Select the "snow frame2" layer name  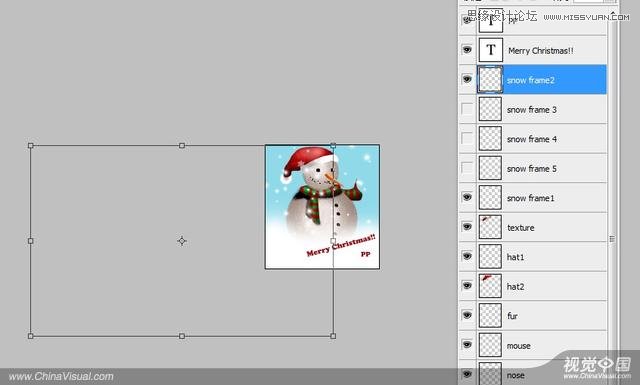pos(531,80)
